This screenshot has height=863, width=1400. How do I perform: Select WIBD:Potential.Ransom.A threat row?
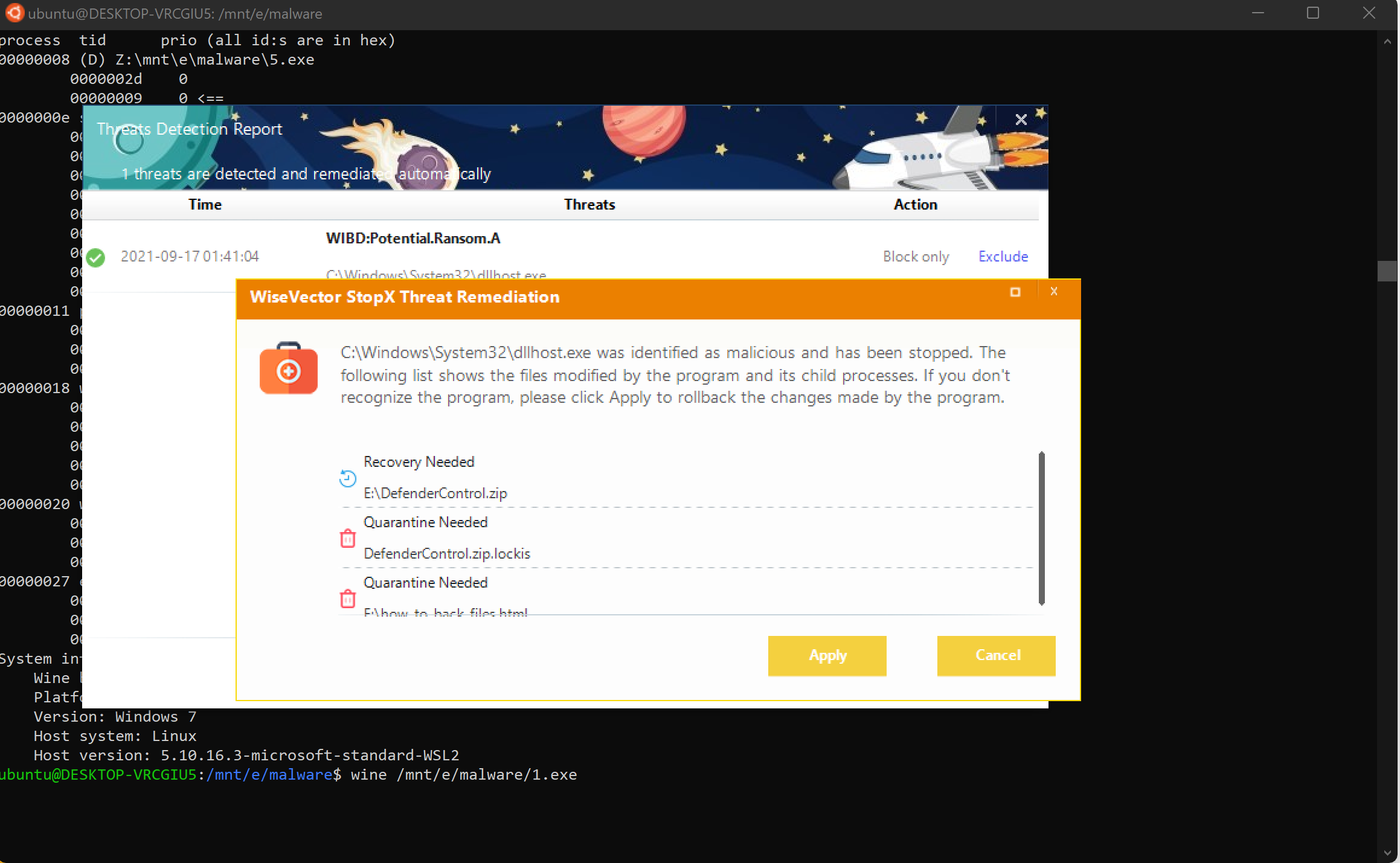point(413,239)
